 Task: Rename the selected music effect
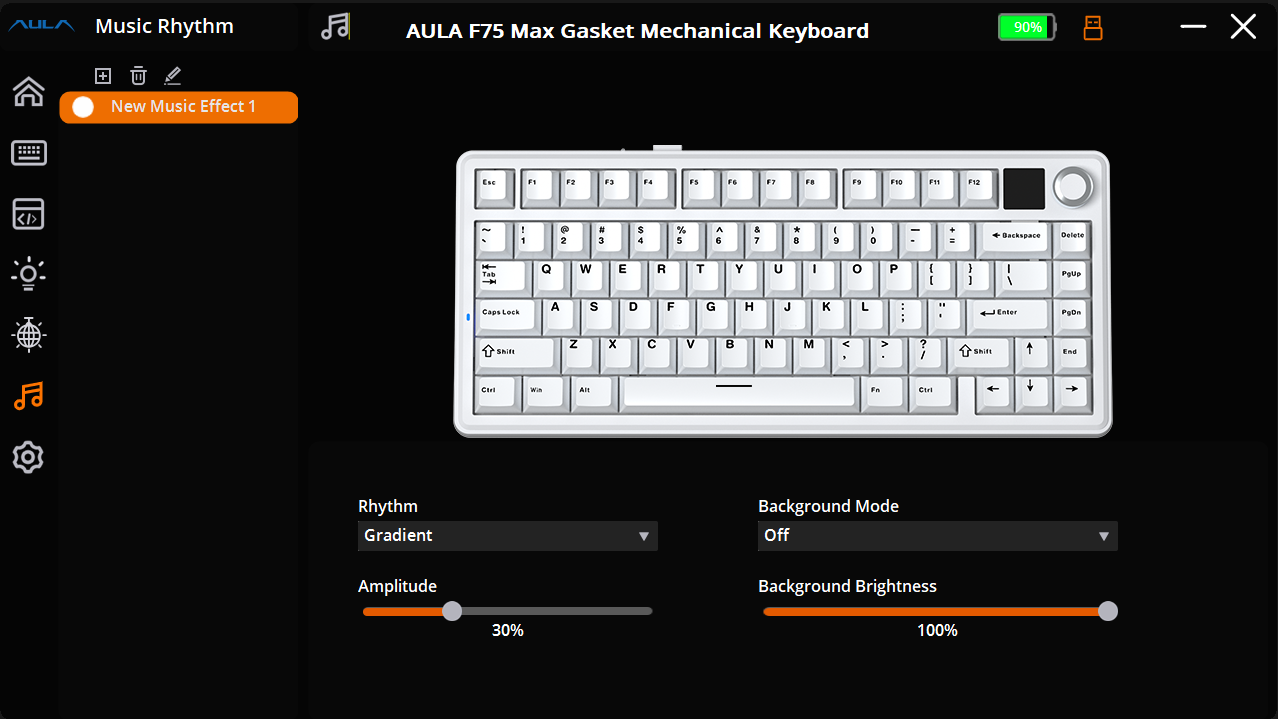click(x=172, y=76)
